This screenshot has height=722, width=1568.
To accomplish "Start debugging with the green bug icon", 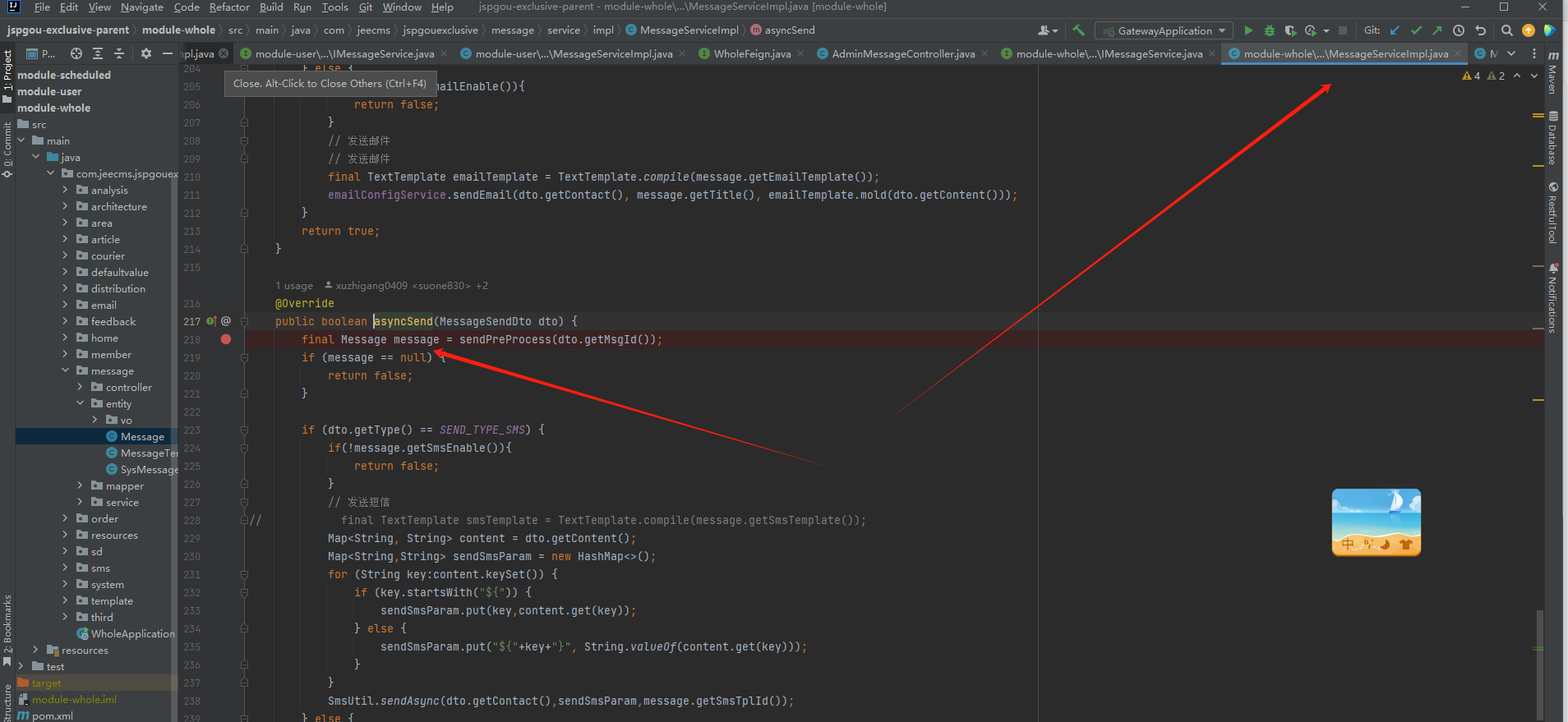I will [x=1270, y=30].
